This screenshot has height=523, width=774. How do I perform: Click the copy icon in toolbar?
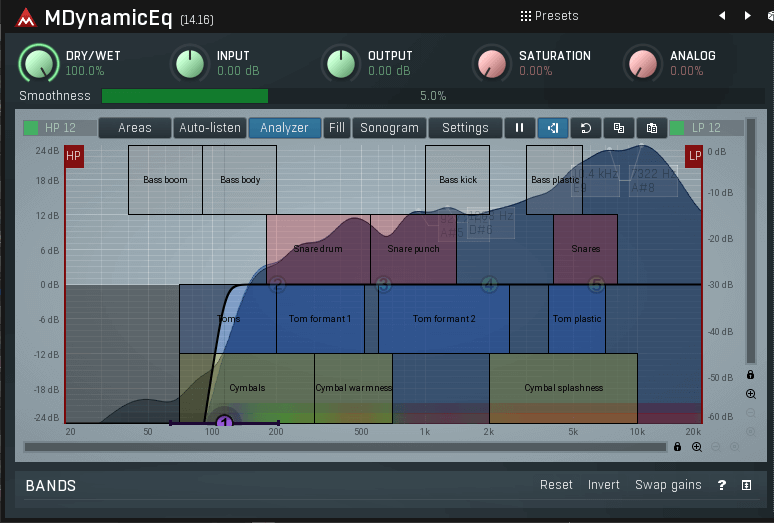coord(619,128)
